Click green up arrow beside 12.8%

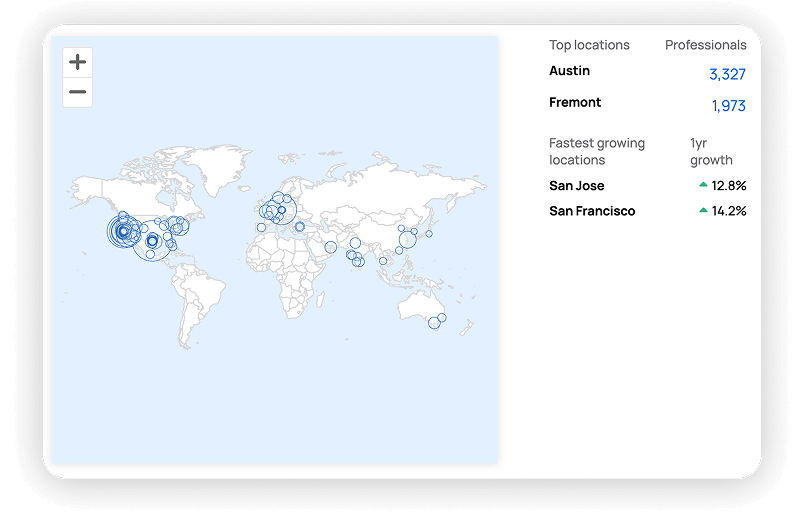(x=703, y=185)
